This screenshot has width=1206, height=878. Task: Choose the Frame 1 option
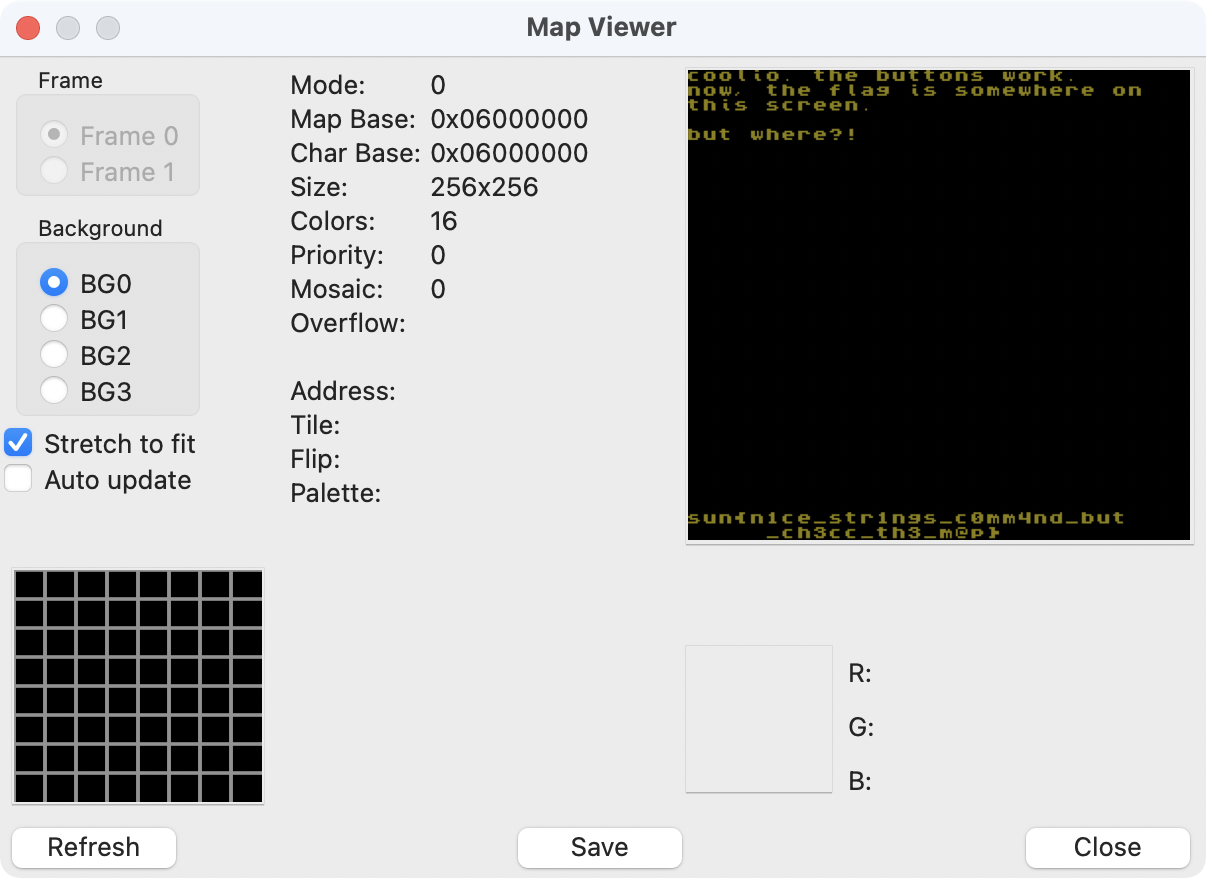coord(53,171)
